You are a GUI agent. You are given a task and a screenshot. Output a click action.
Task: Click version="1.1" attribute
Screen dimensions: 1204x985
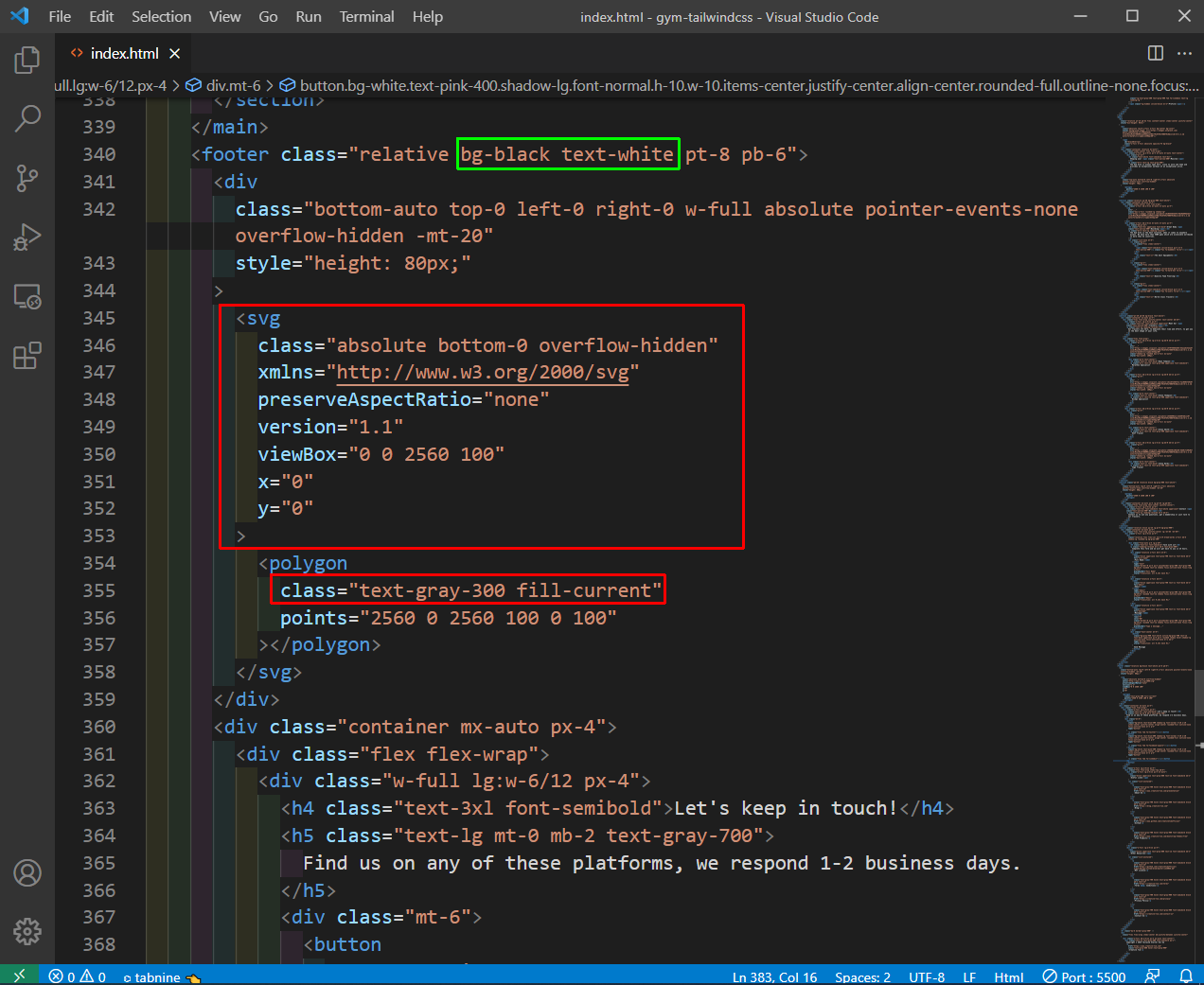point(331,427)
